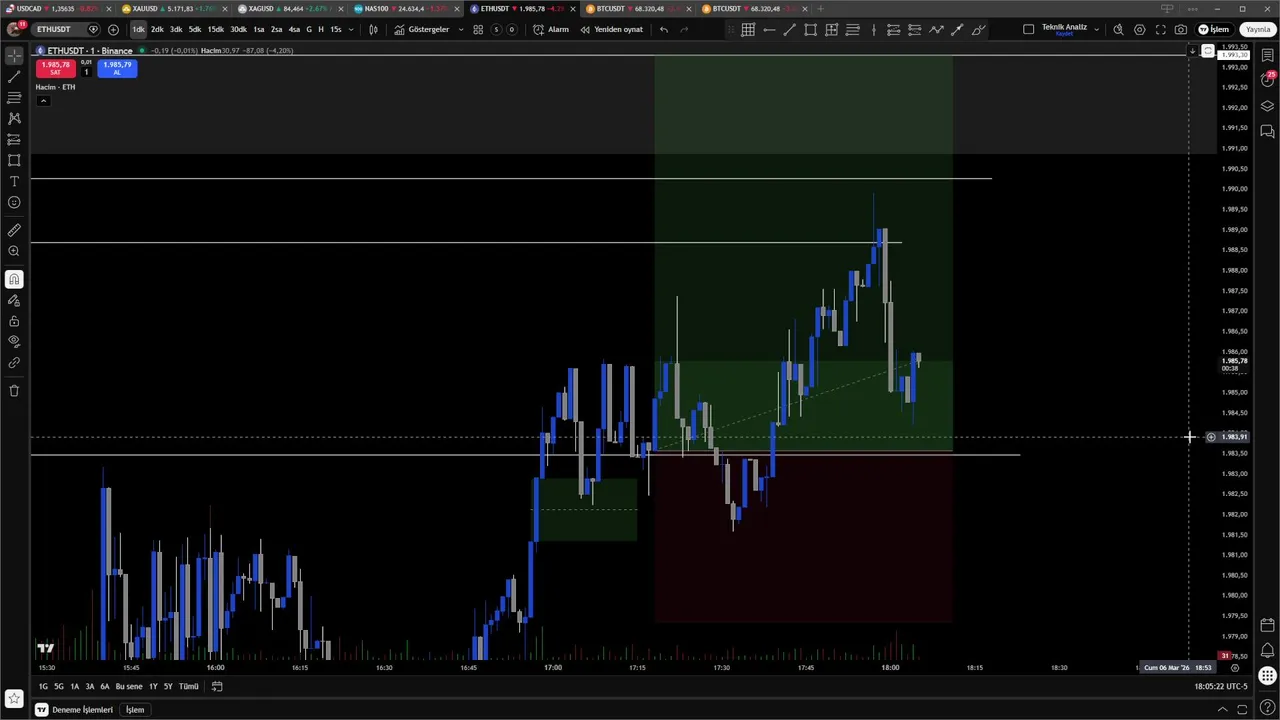
Task: Select the crosshair cursor tool
Action: coord(14,56)
